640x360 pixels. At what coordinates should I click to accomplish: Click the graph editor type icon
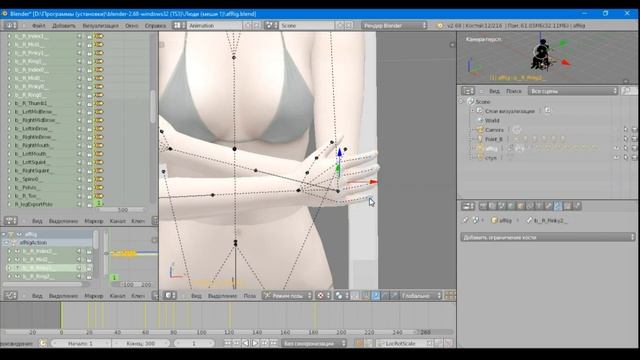[x=10, y=296]
